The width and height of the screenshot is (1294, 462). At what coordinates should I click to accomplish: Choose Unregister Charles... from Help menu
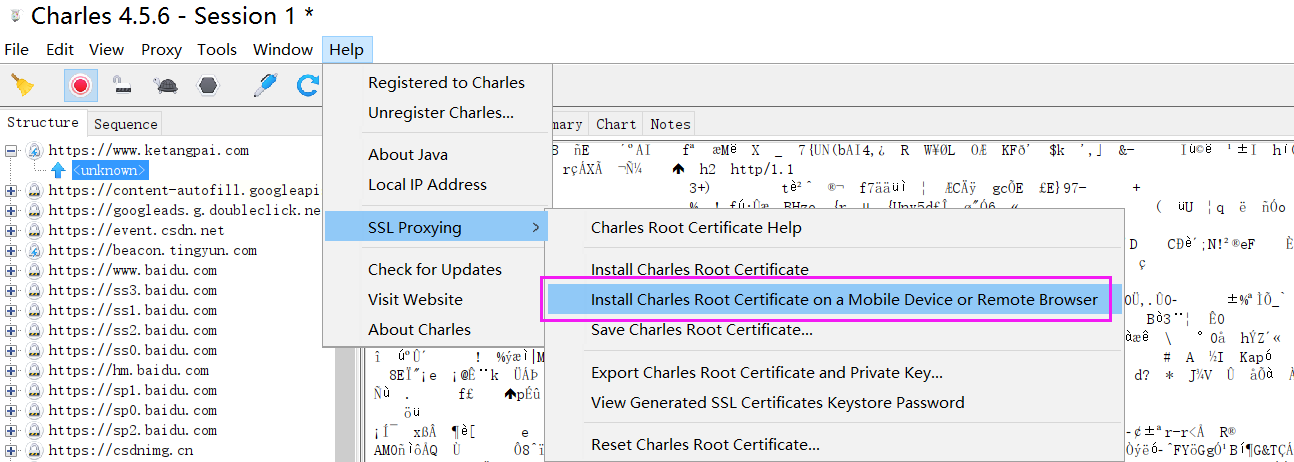point(441,112)
